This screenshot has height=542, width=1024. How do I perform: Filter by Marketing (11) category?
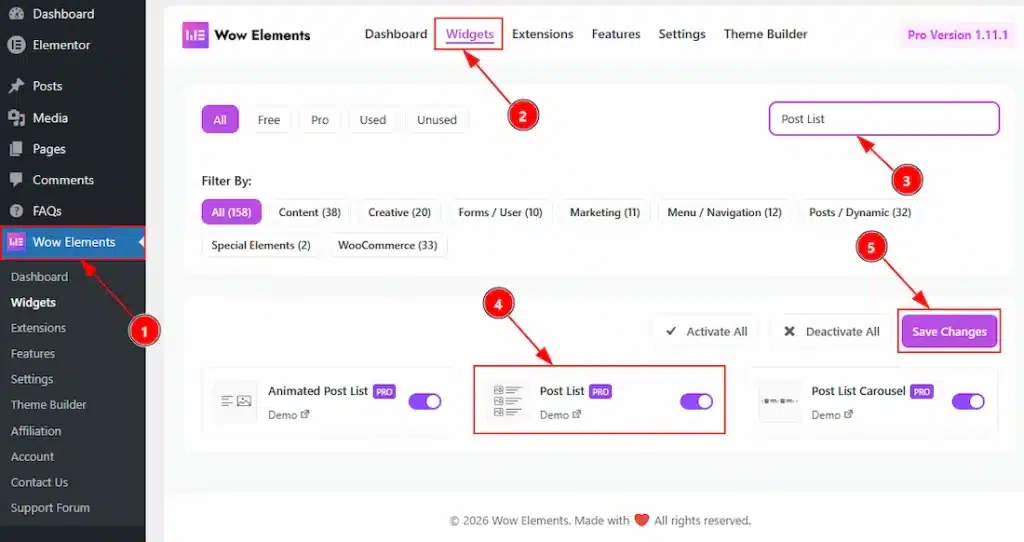tap(605, 212)
